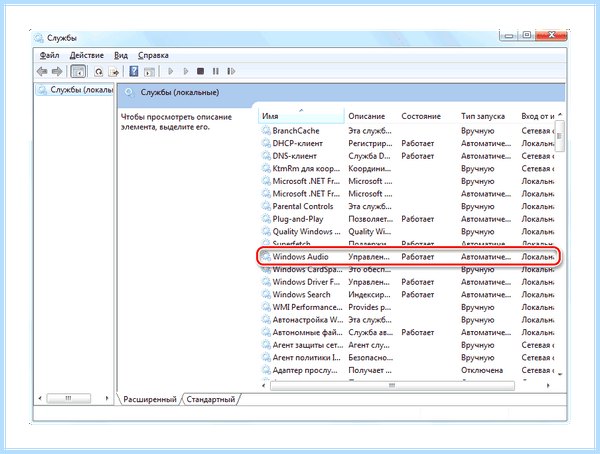Click the Службы icon in the title bar
600x454 pixels.
(x=39, y=38)
